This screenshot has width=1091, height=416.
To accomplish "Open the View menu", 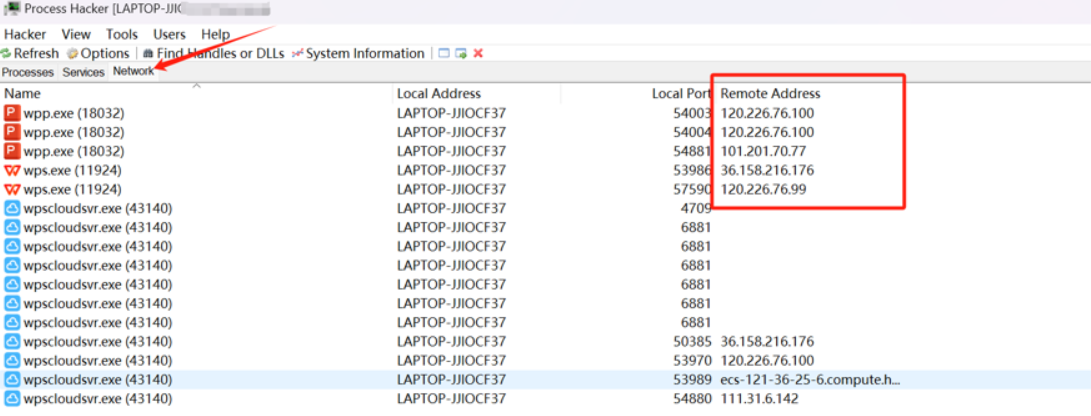I will tap(76, 34).
